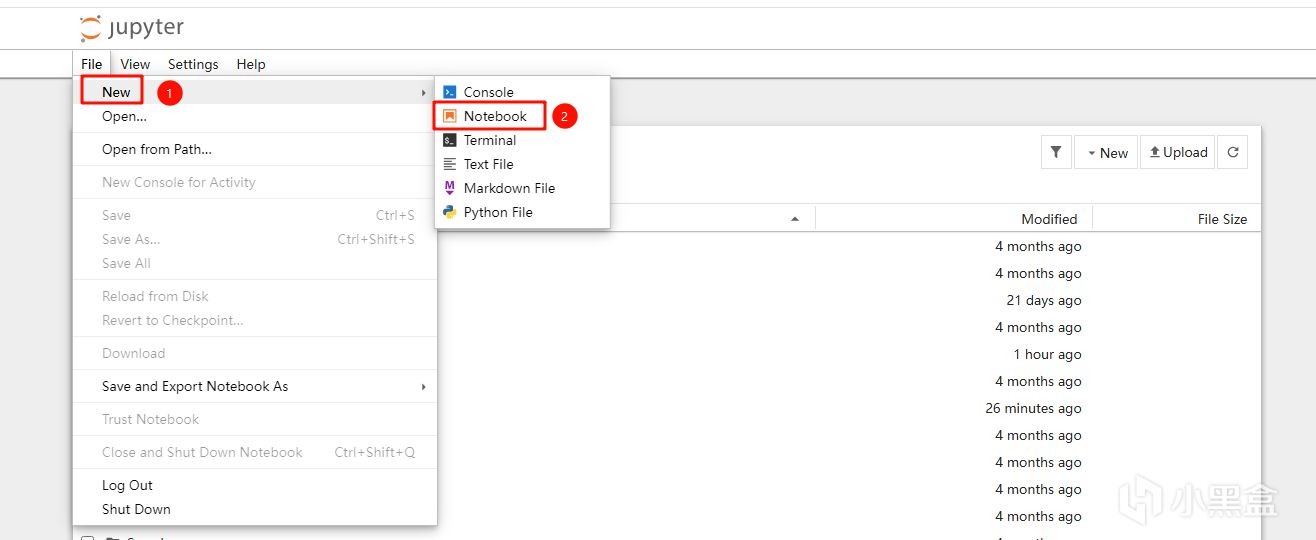Screen dimensions: 1316x540
Task: Select the Terminal label in New submenu
Action: 490,140
